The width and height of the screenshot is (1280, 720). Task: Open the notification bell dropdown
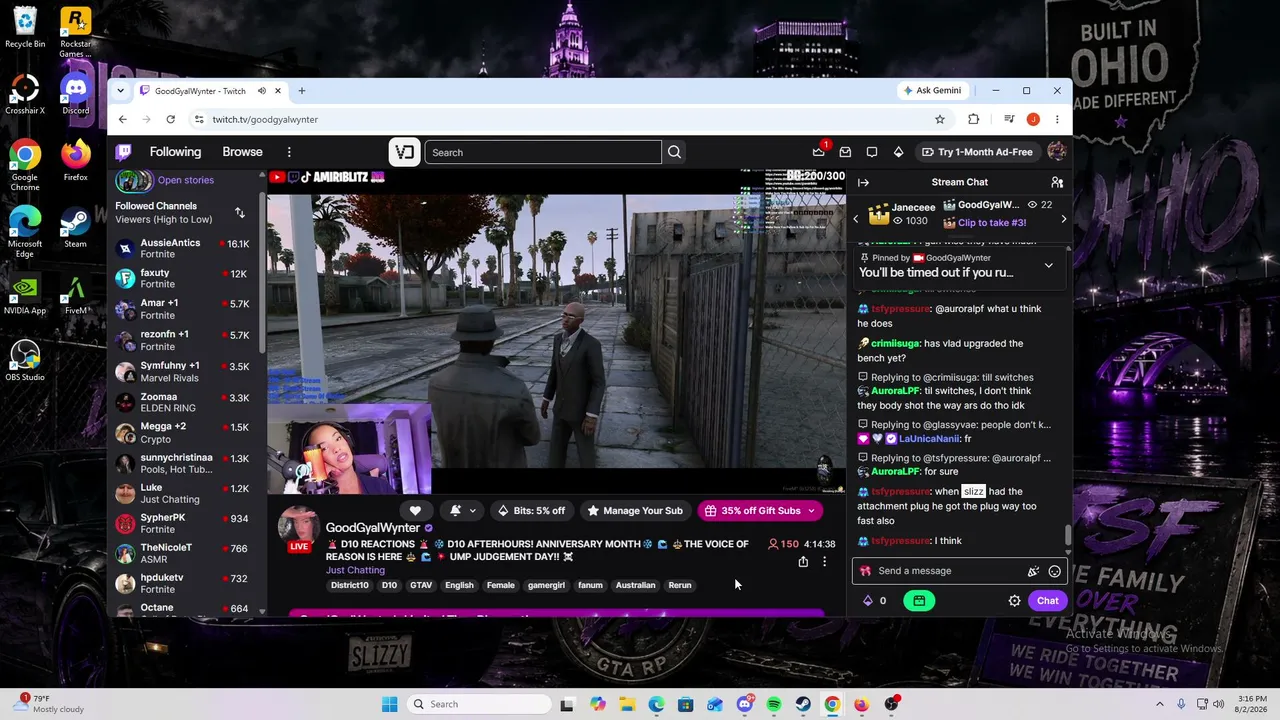[462, 511]
